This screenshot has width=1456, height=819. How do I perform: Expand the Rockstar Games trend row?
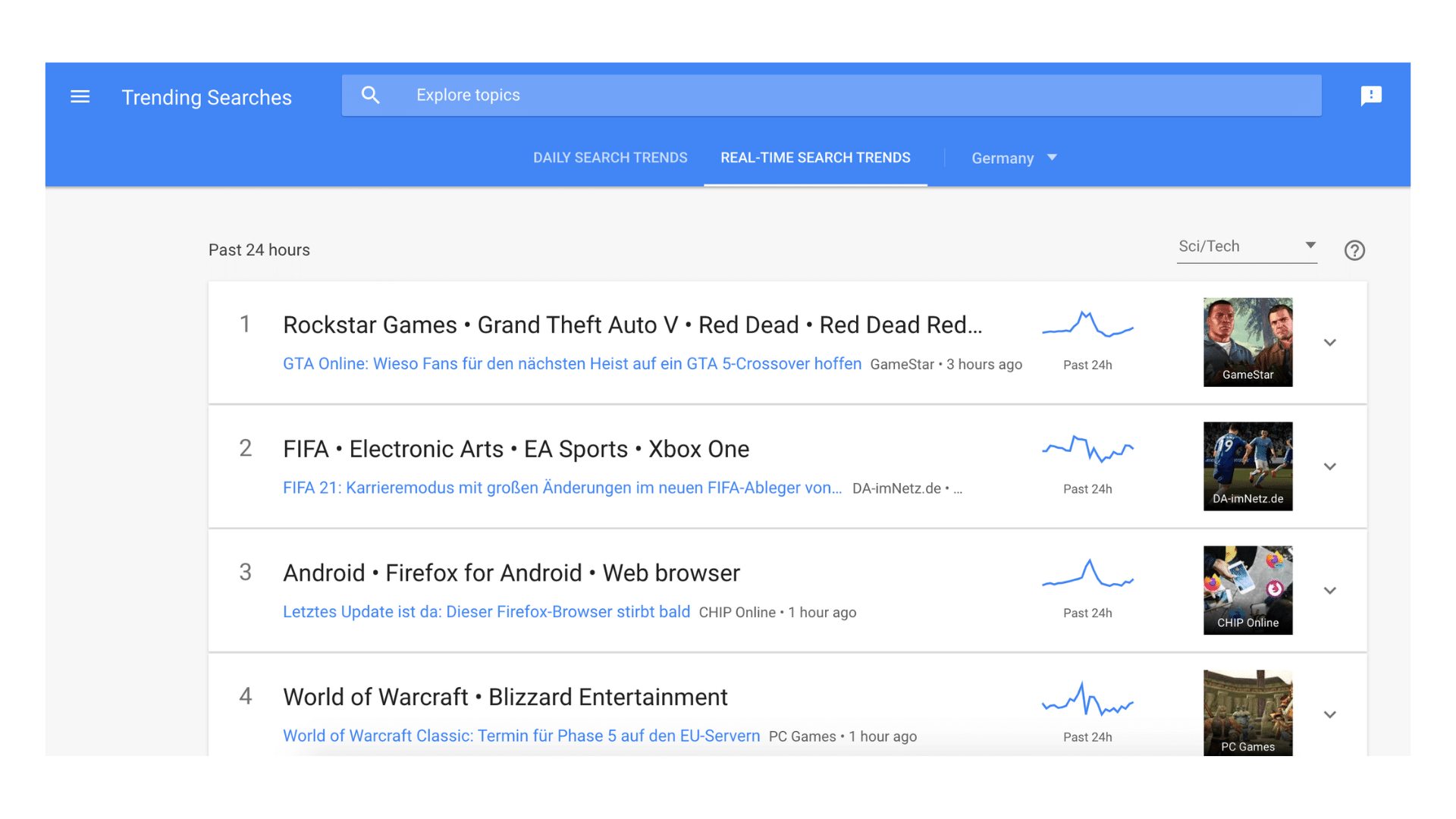point(1329,343)
